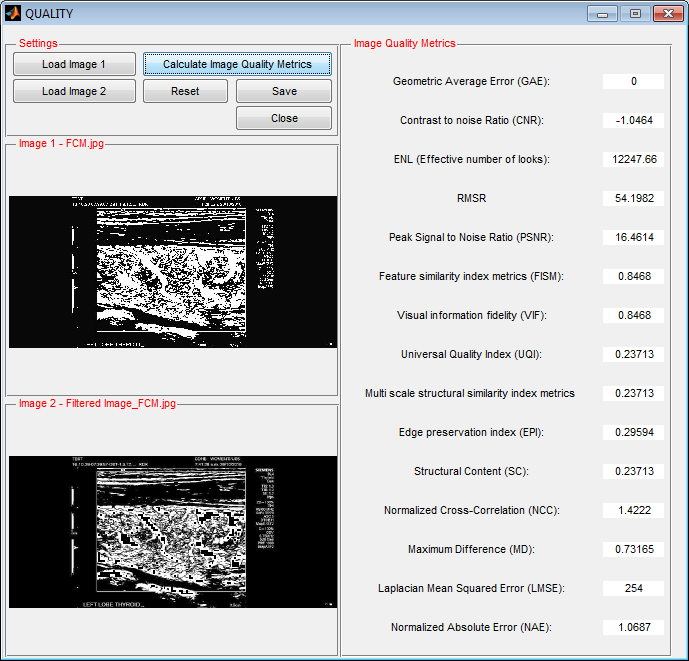Screen dimensions: 689x661
Task: Close the QUALITY window with X
Action: point(668,14)
